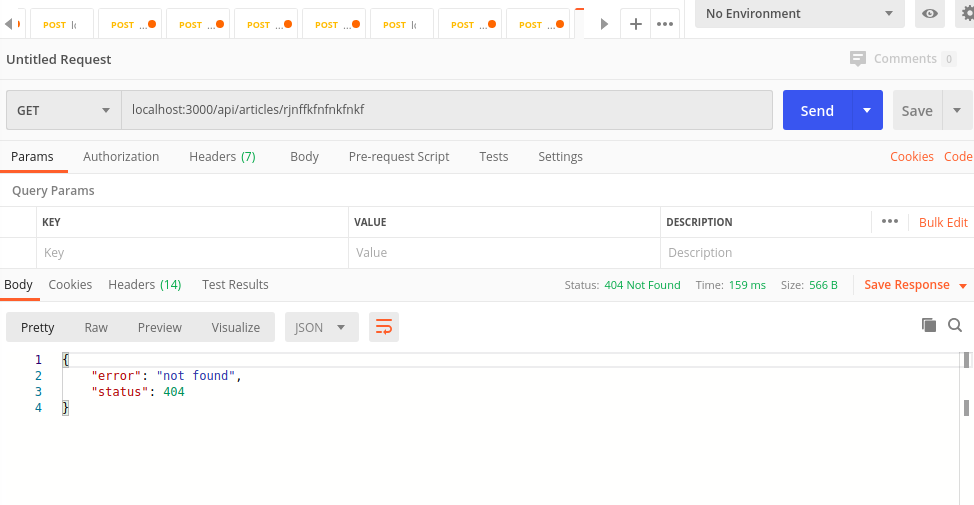Open tab options three-dots menu

pos(665,24)
